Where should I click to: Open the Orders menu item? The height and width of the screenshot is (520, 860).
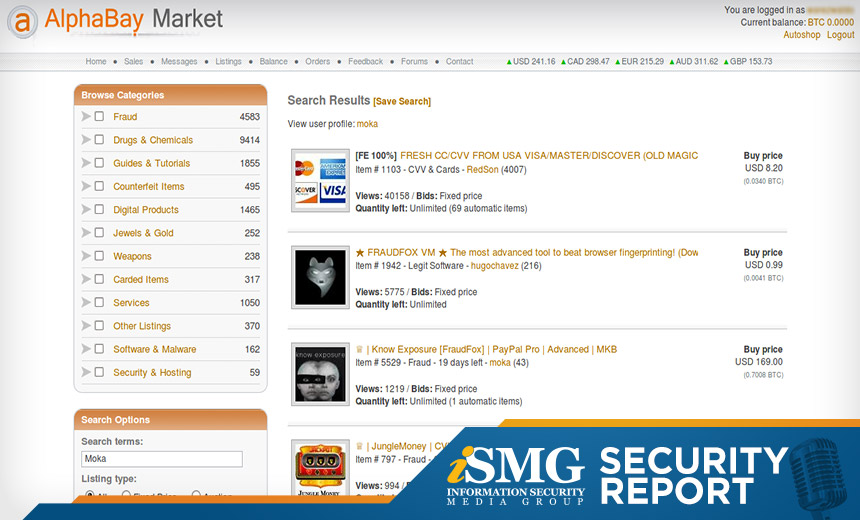point(318,61)
